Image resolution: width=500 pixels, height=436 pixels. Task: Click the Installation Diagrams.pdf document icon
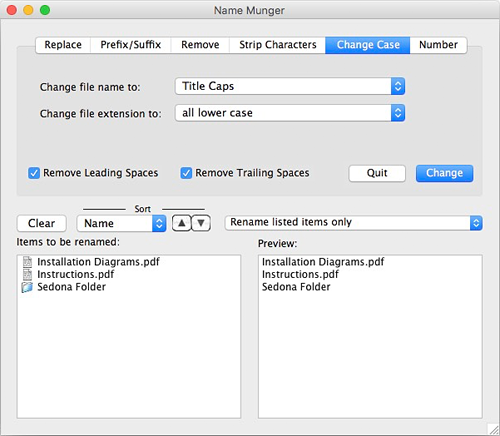click(27, 262)
